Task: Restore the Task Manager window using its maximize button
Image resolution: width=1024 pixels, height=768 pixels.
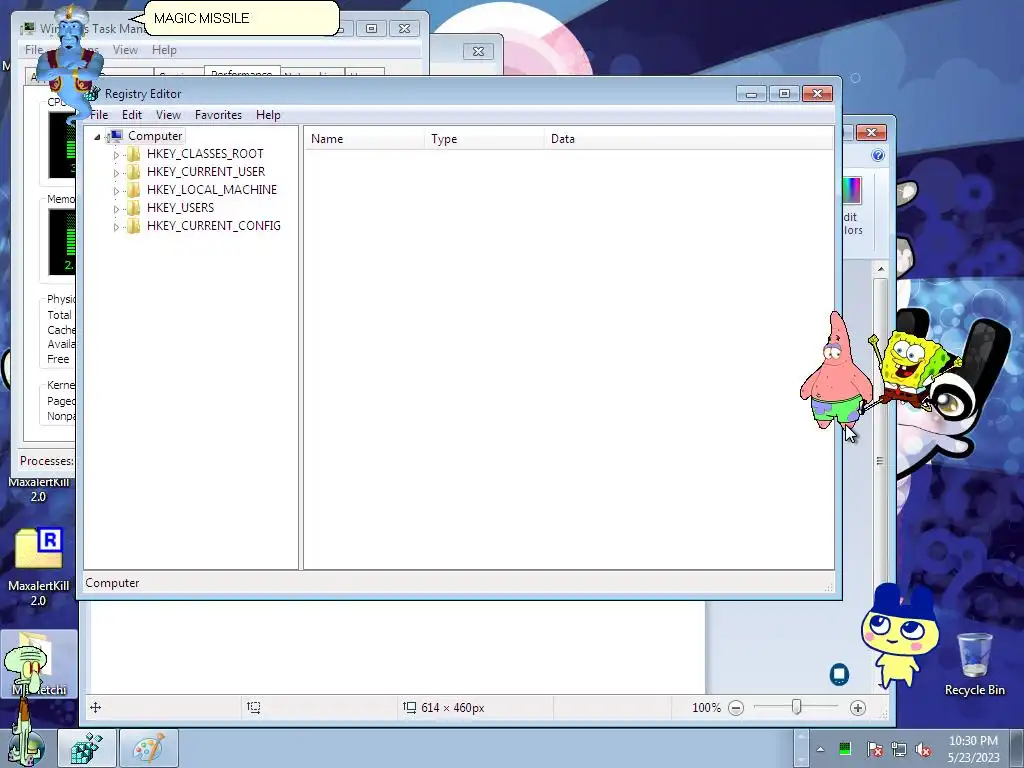Action: click(371, 29)
